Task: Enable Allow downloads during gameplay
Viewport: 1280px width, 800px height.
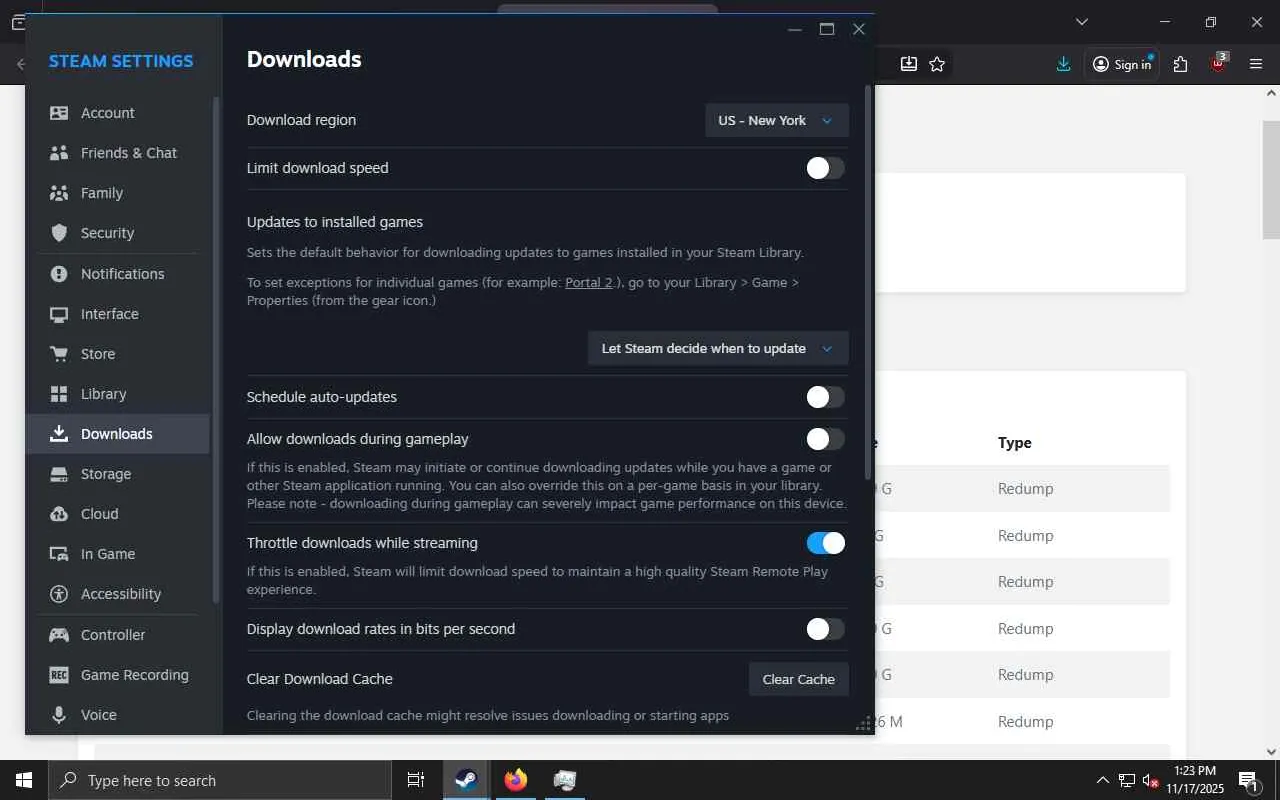Action: click(825, 439)
